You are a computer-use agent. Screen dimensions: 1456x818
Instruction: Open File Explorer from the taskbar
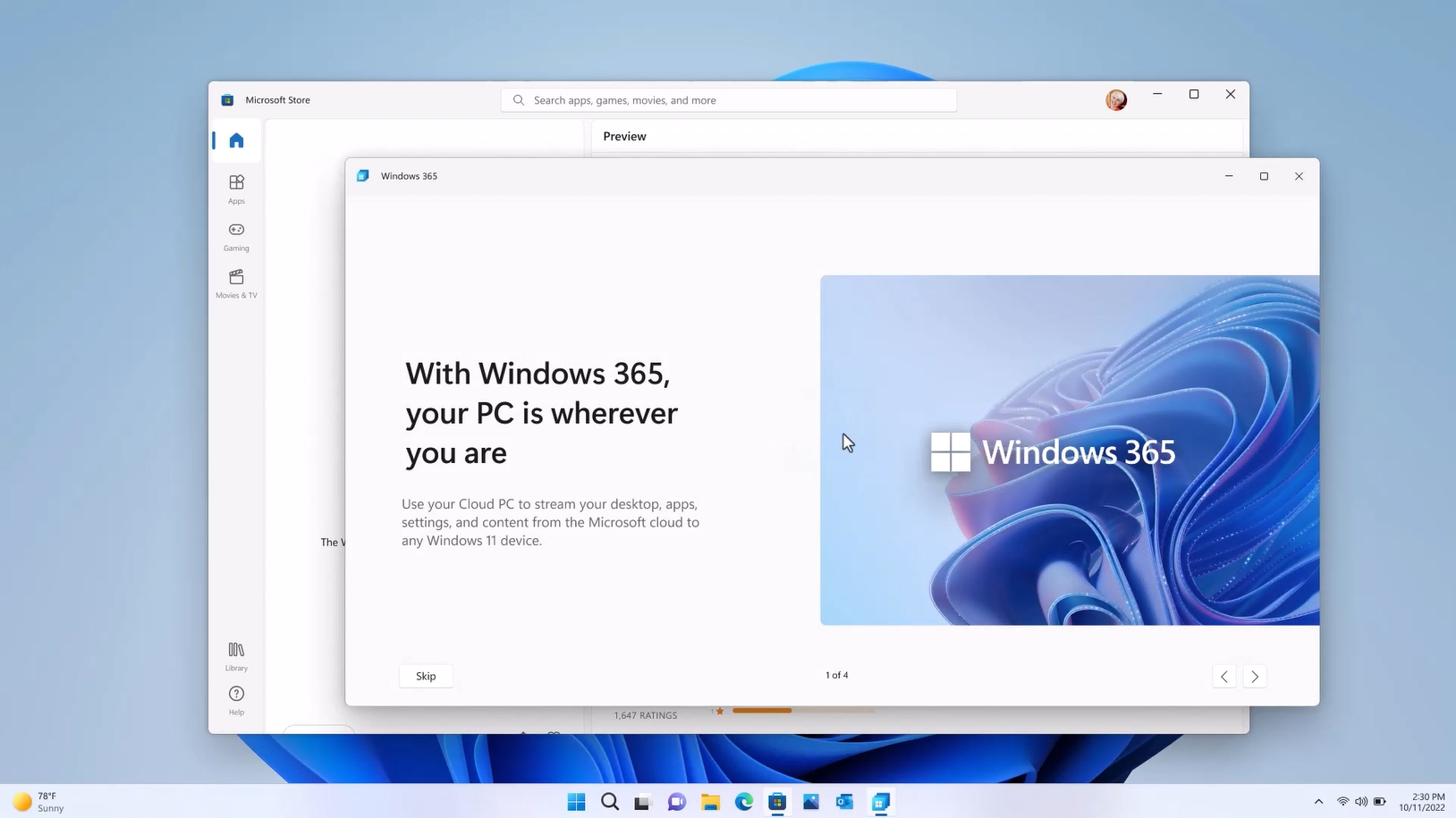(x=710, y=802)
